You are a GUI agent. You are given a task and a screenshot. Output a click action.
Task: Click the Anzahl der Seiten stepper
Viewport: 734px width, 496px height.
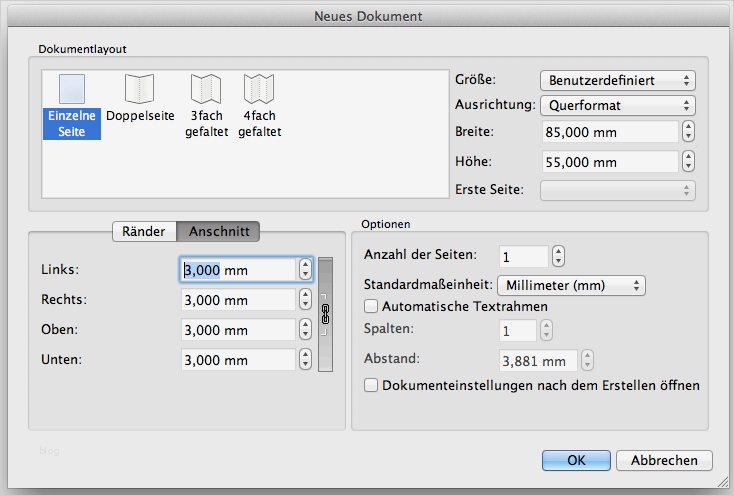(x=558, y=256)
